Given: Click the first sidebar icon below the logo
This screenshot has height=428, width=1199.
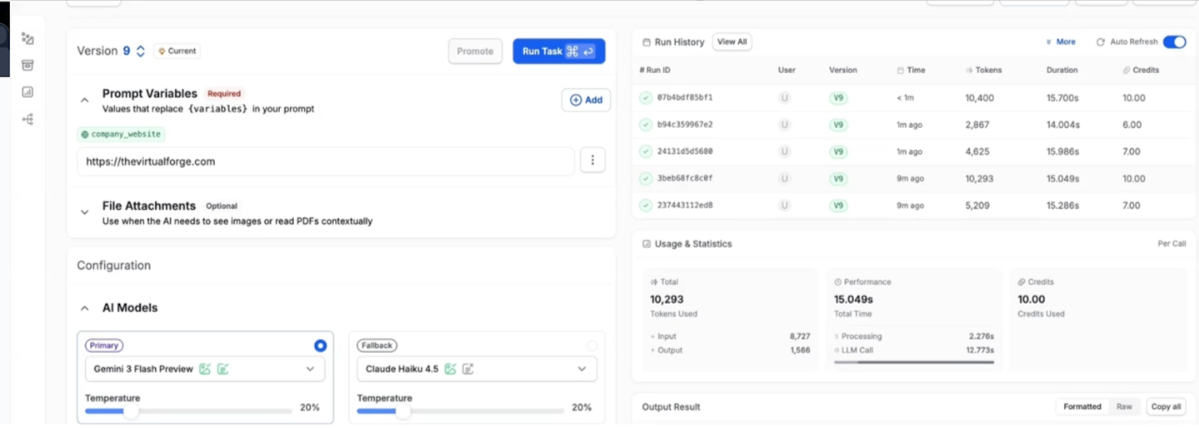Looking at the screenshot, I should (27, 39).
